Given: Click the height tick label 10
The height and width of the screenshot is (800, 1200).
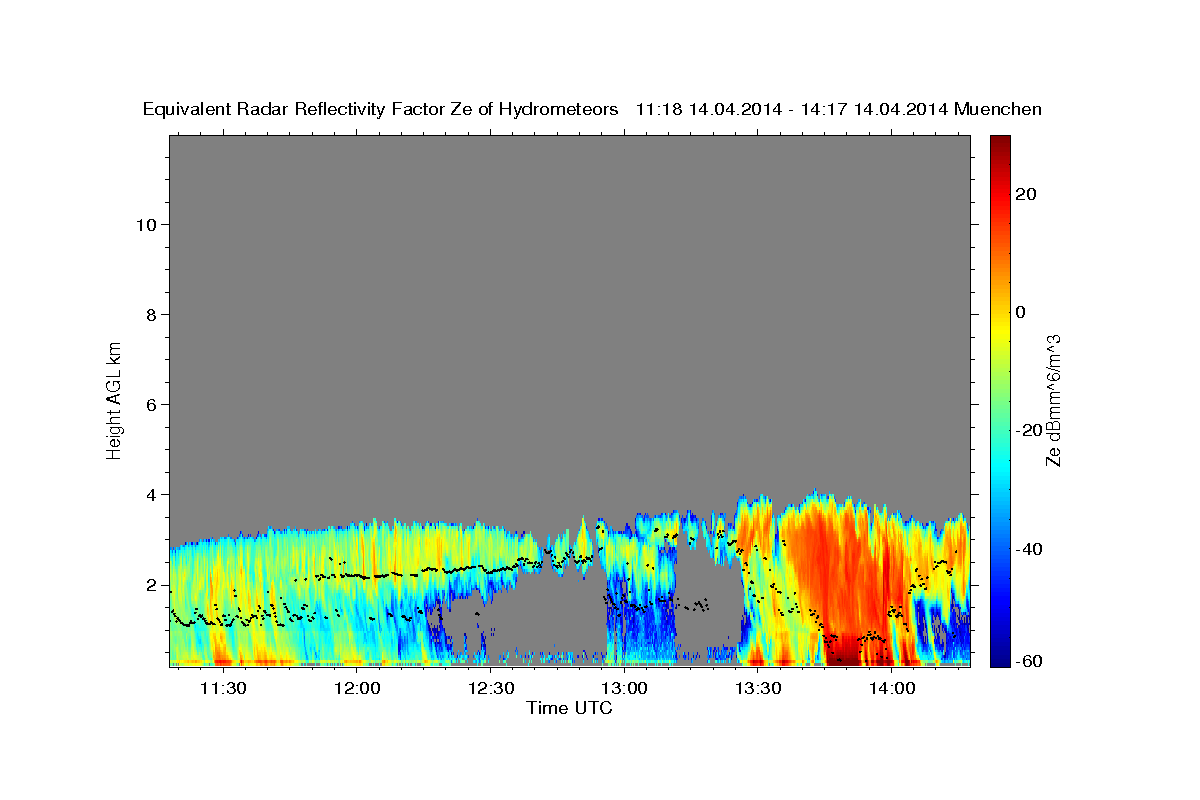Looking at the screenshot, I should 146,224.
